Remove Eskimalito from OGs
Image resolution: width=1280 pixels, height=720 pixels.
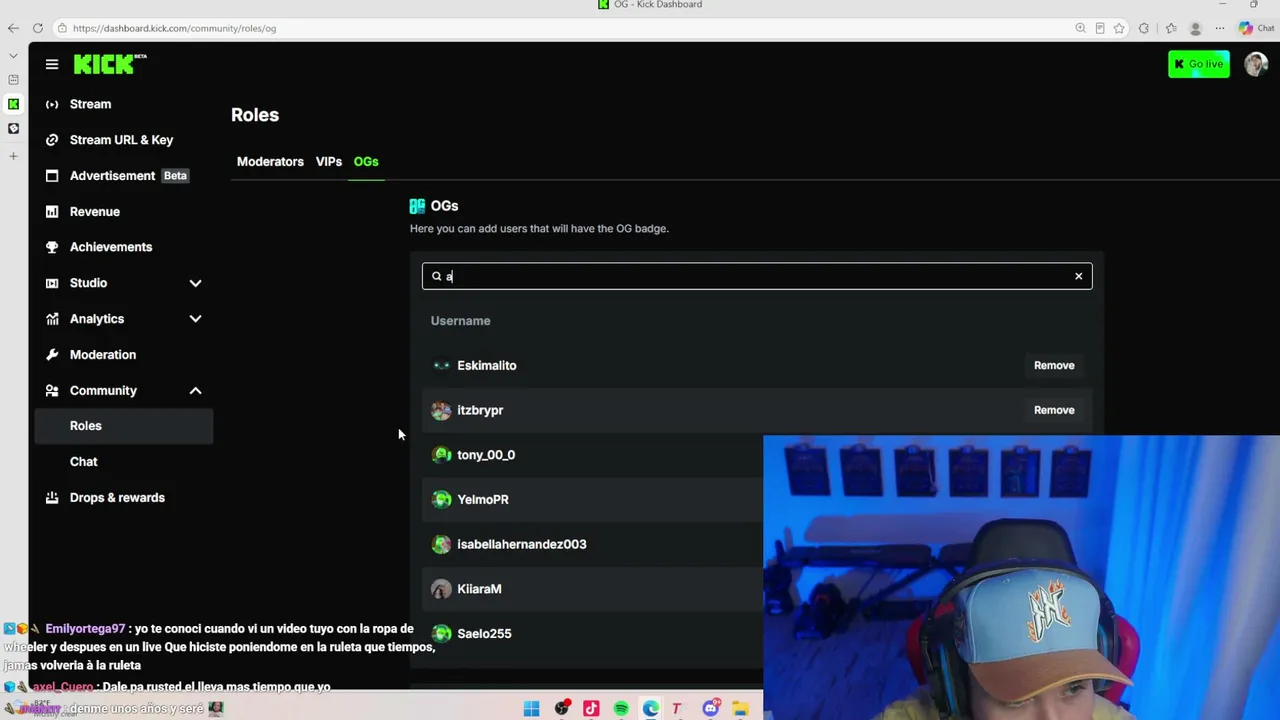tap(1054, 366)
